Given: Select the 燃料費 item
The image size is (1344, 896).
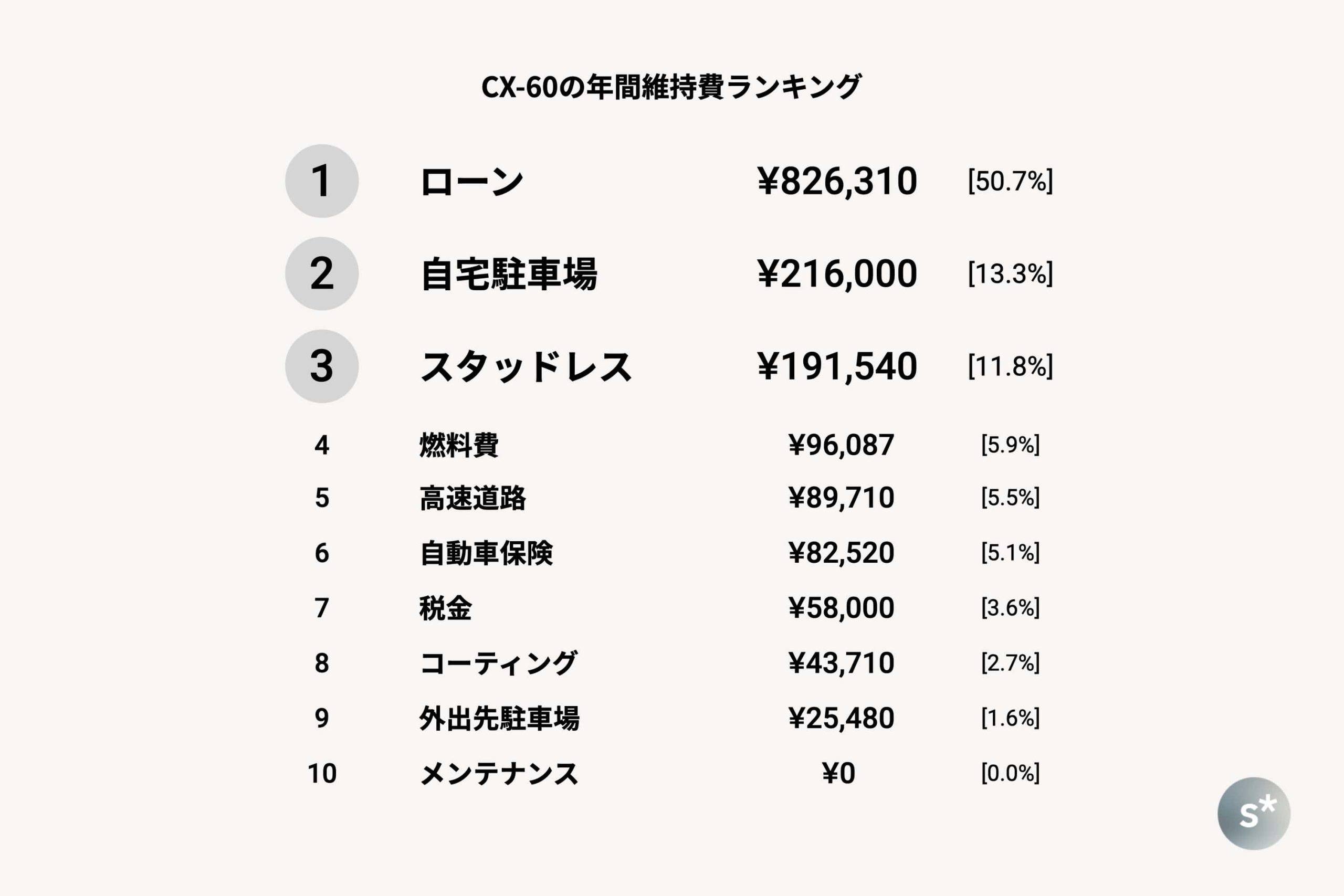Looking at the screenshot, I should (x=459, y=445).
